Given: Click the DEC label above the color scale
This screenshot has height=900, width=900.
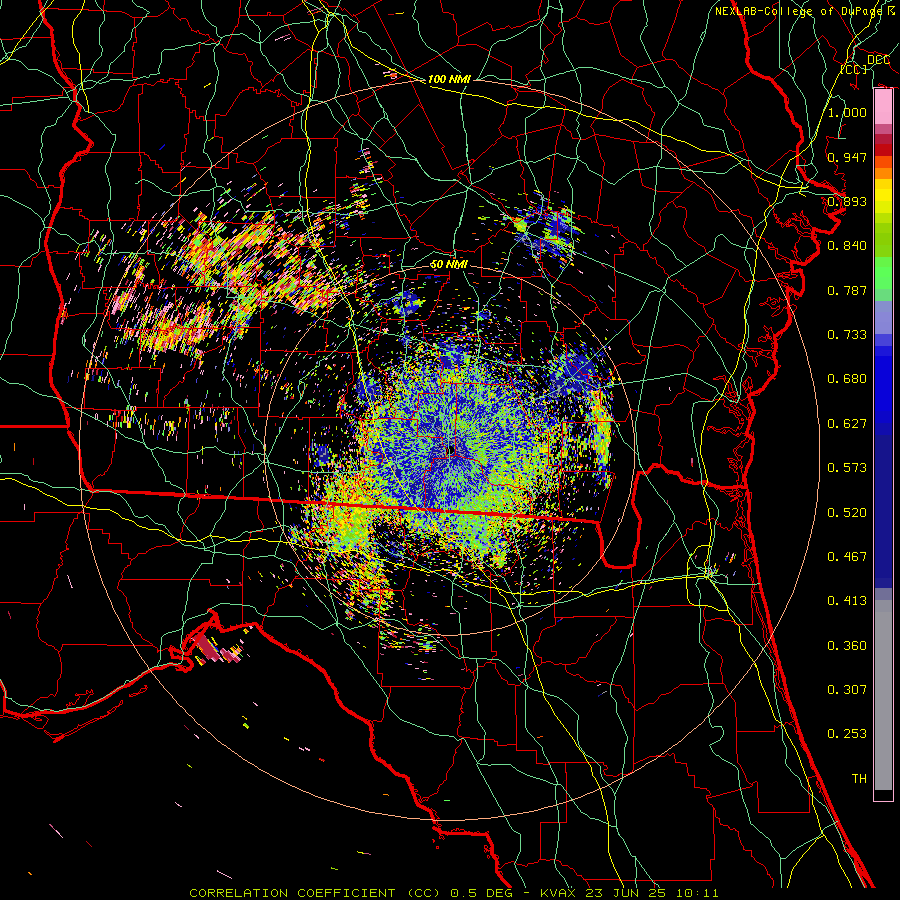Looking at the screenshot, I should (x=878, y=60).
